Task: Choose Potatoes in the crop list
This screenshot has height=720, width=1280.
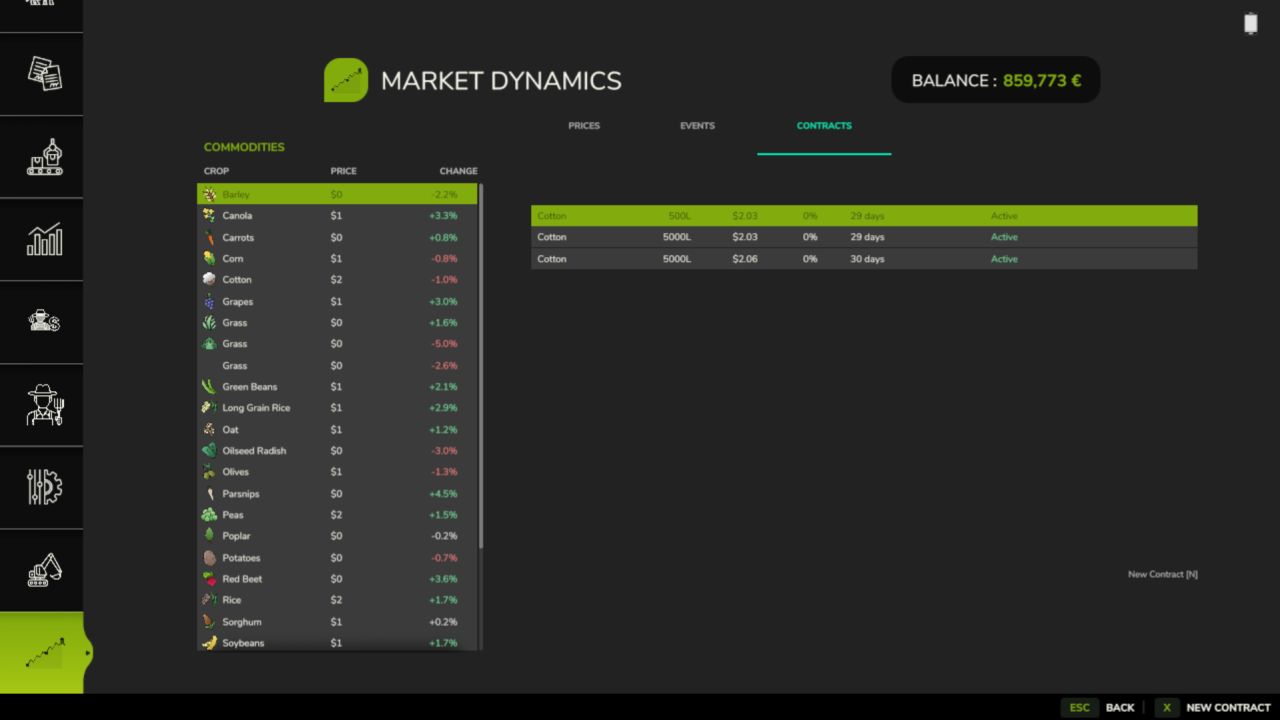Action: [x=337, y=558]
